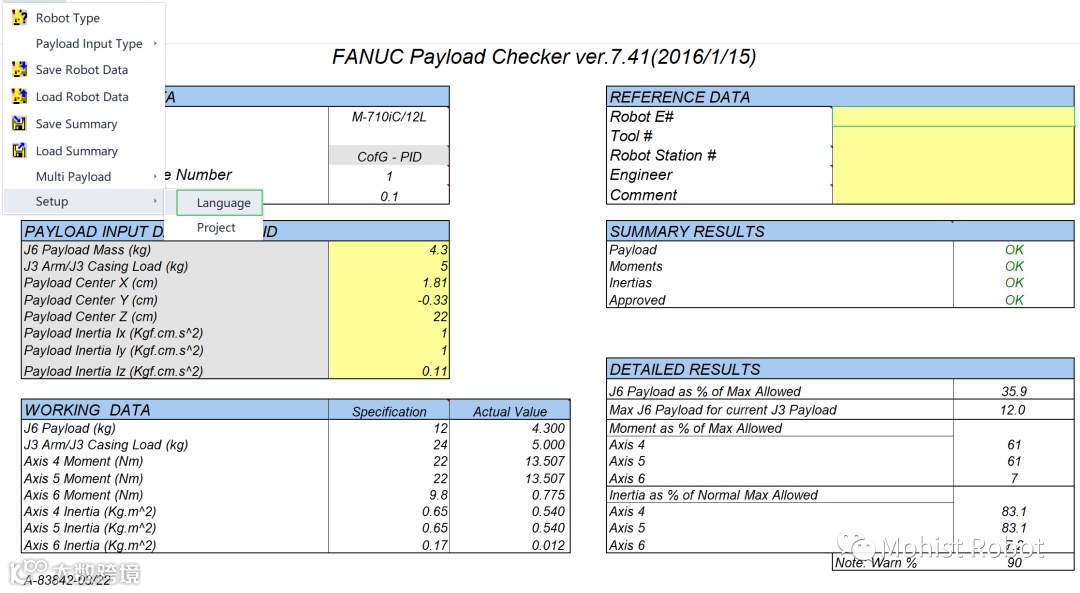Click the FANUC Payload Checker title

click(544, 56)
